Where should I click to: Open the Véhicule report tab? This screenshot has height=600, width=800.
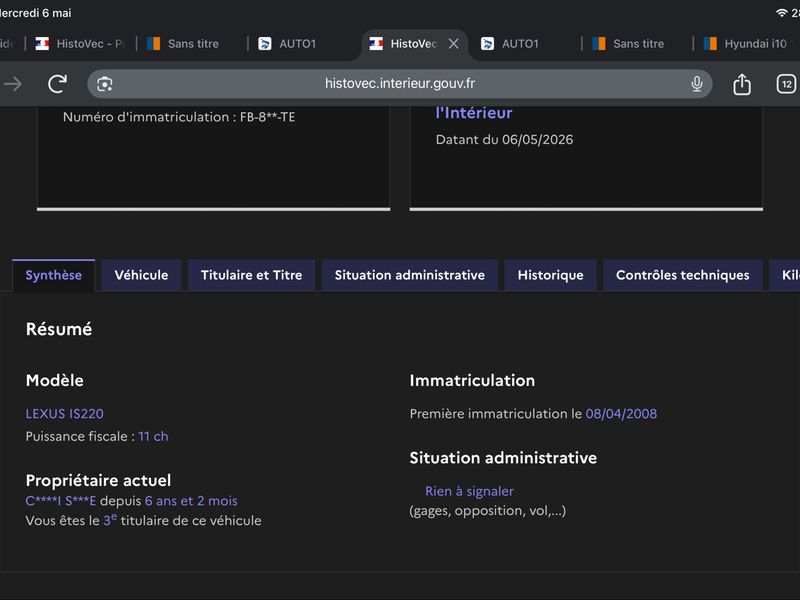pos(141,275)
